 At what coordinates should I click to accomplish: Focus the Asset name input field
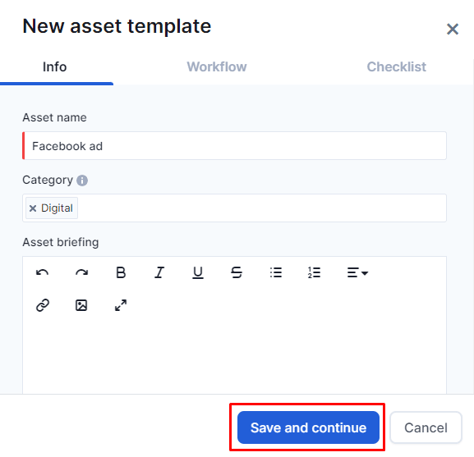(x=234, y=146)
